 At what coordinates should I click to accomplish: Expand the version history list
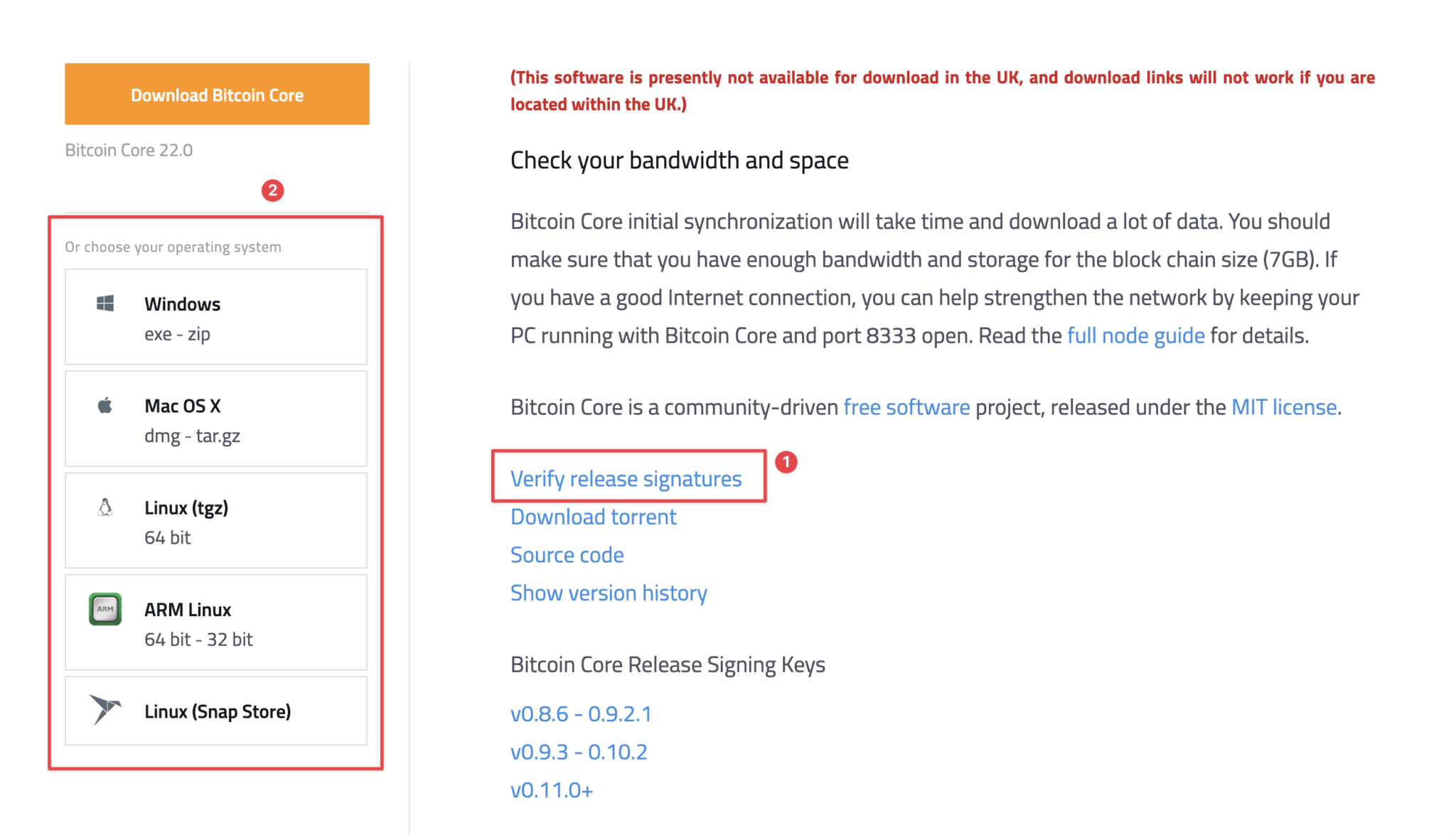[x=608, y=592]
